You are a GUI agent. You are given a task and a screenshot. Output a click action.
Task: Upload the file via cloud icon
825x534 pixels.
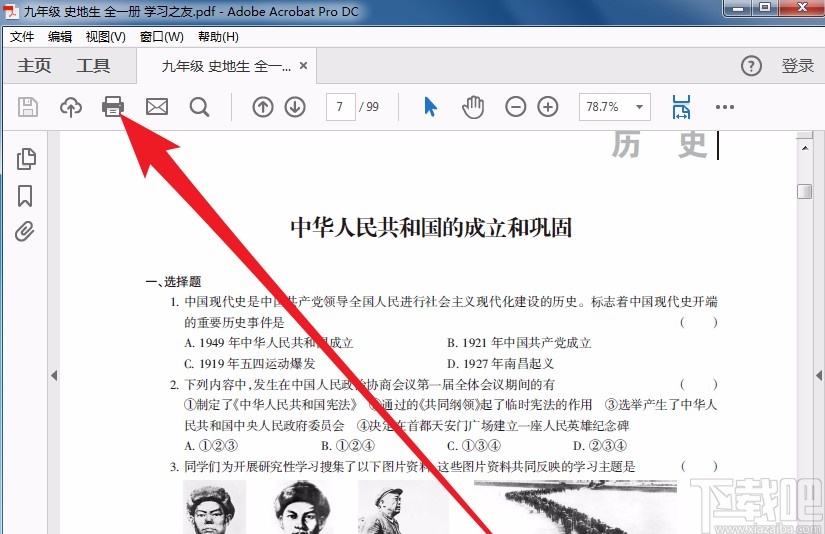[x=71, y=107]
